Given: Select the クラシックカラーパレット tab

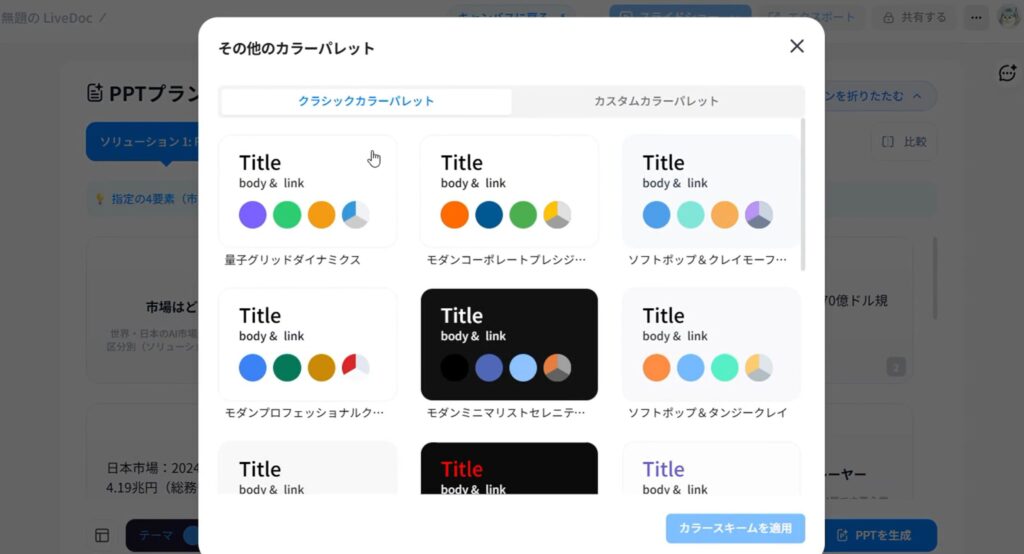Looking at the screenshot, I should pyautogui.click(x=366, y=101).
